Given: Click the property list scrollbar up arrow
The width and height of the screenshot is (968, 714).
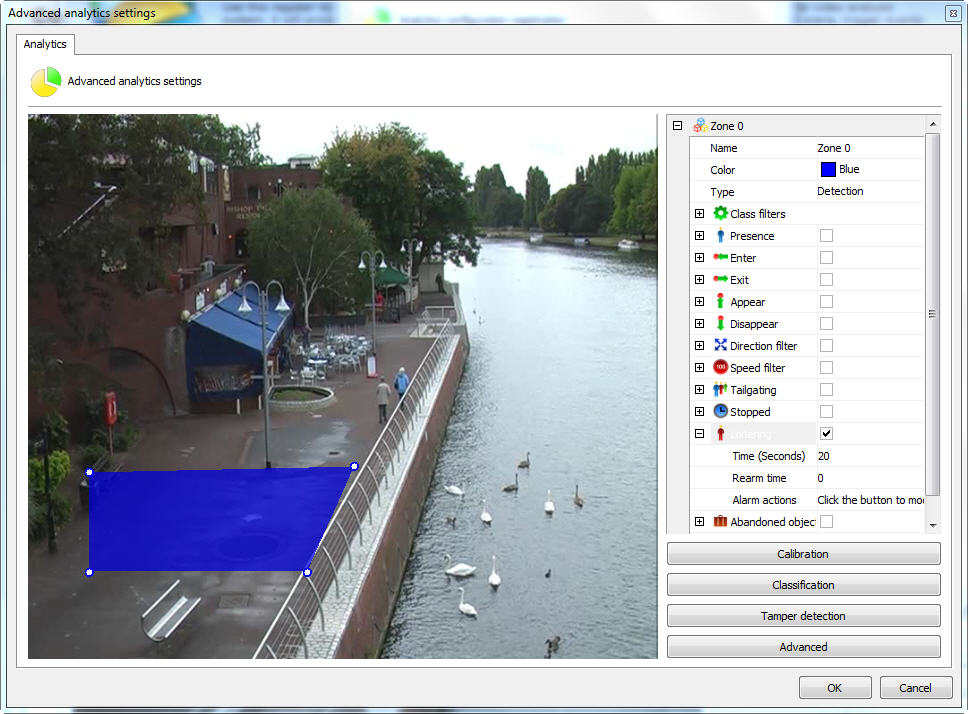Looking at the screenshot, I should click(933, 124).
